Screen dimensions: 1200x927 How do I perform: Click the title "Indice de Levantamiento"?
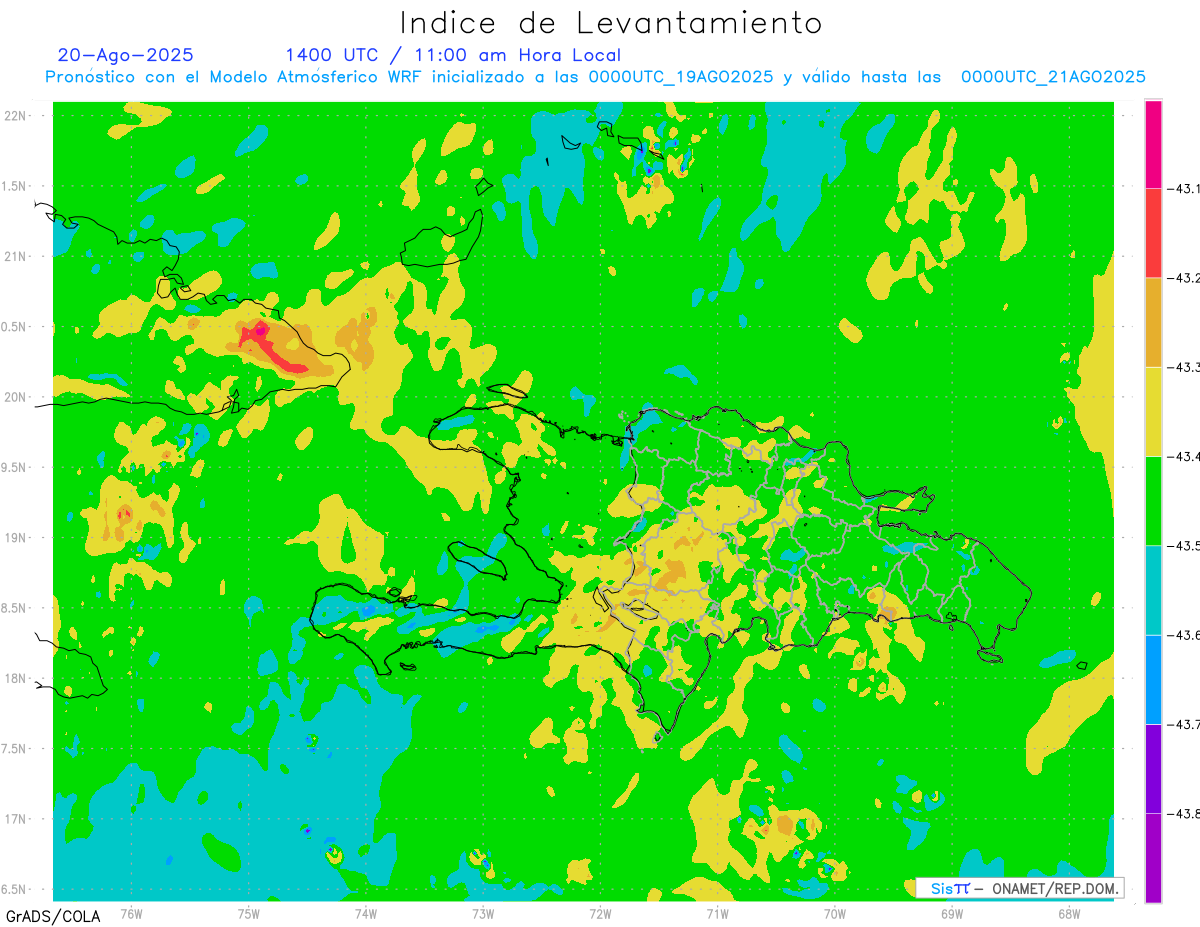tap(611, 23)
